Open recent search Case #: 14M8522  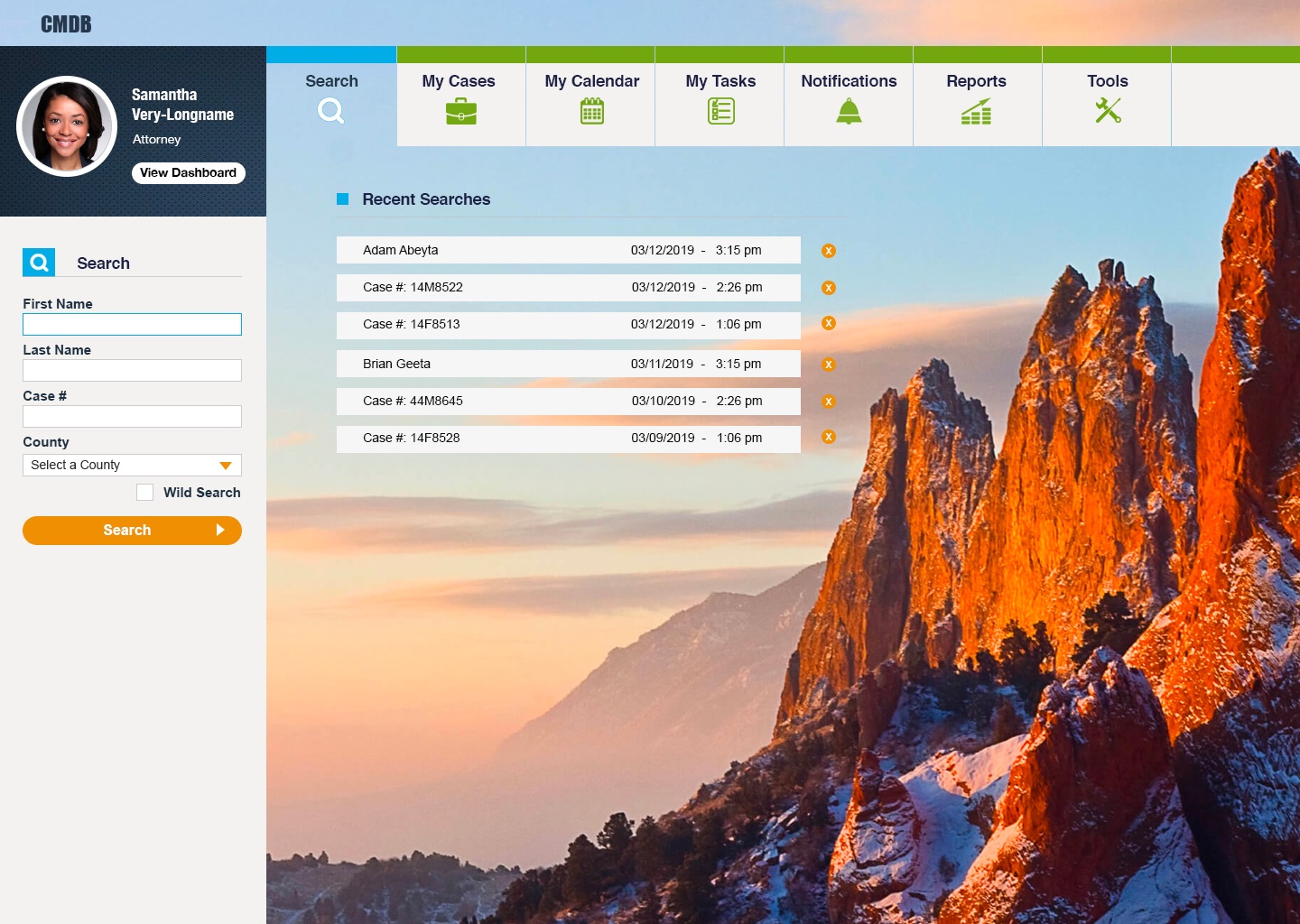click(x=569, y=288)
